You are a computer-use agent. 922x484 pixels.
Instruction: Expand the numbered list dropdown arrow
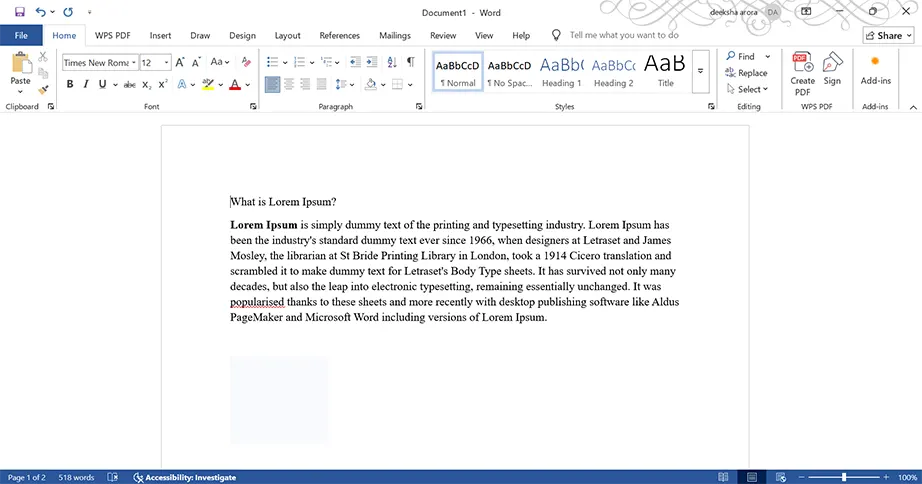coord(312,63)
